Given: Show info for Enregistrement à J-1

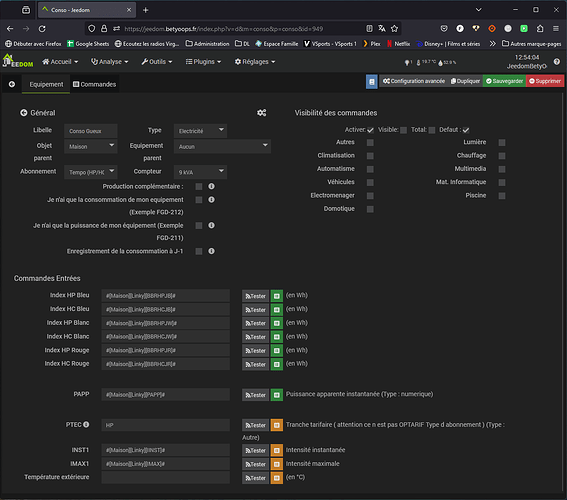Looking at the screenshot, I should pos(212,251).
